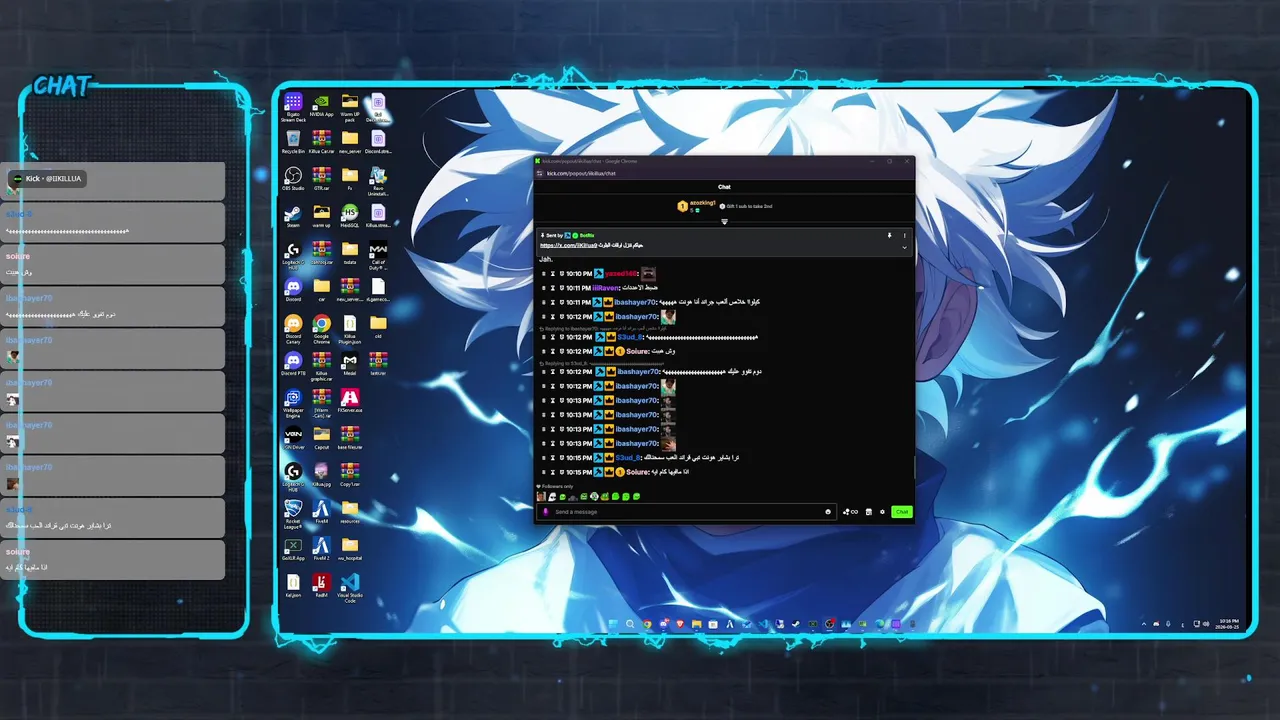The width and height of the screenshot is (1280, 720).
Task: Open chat settings gear icon
Action: pos(882,512)
